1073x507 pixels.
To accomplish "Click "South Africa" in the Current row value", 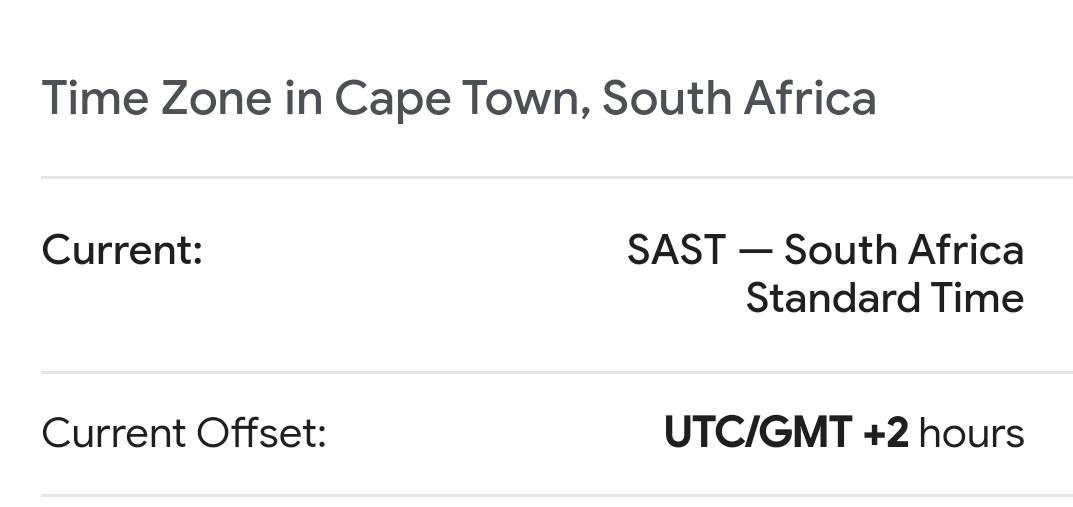I will tap(903, 250).
